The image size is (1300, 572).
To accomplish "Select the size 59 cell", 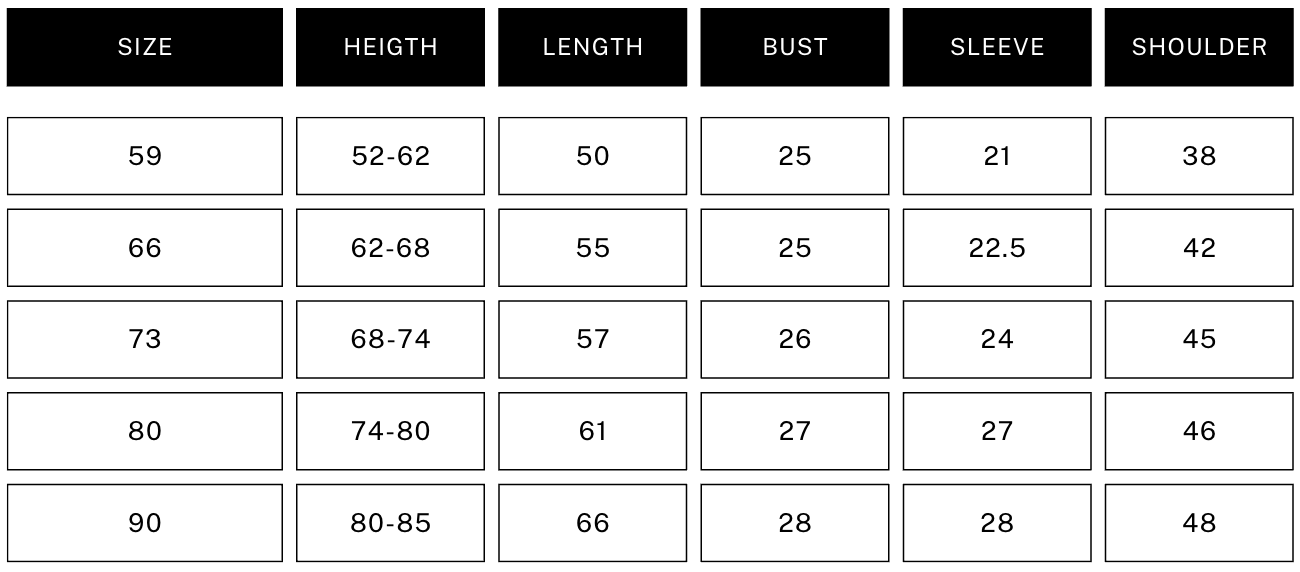I will pyautogui.click(x=145, y=156).
